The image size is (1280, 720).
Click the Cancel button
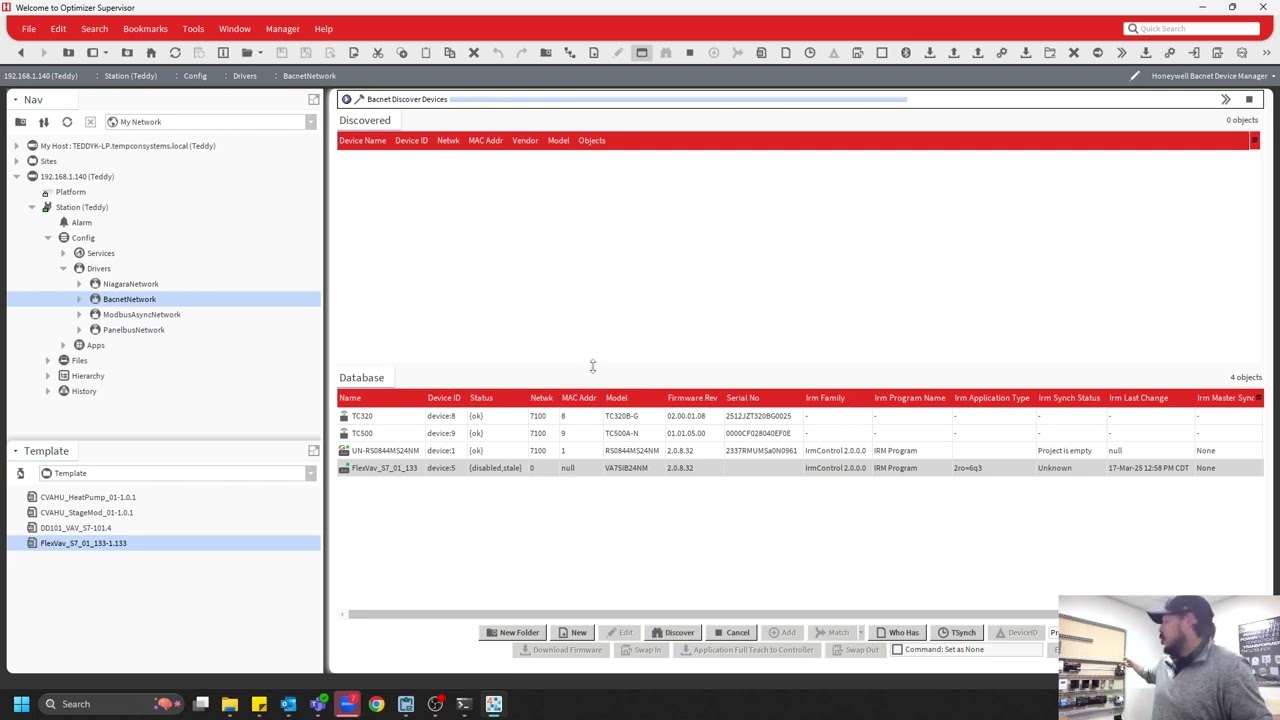click(731, 633)
